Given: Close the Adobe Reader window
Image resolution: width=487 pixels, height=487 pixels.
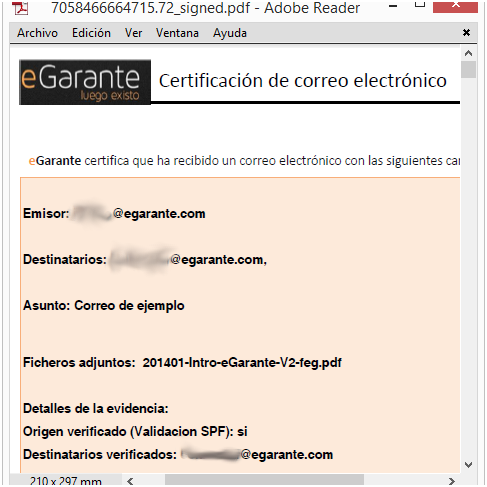Looking at the screenshot, I should click(455, 6).
